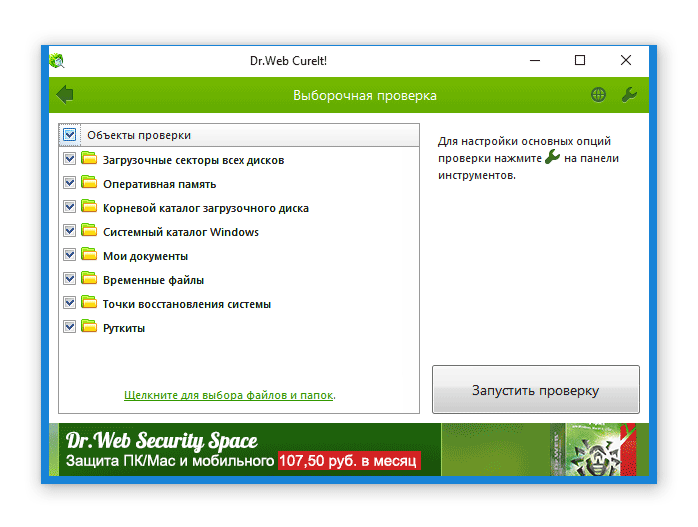Click folder icon beside Руткиты

(89, 327)
